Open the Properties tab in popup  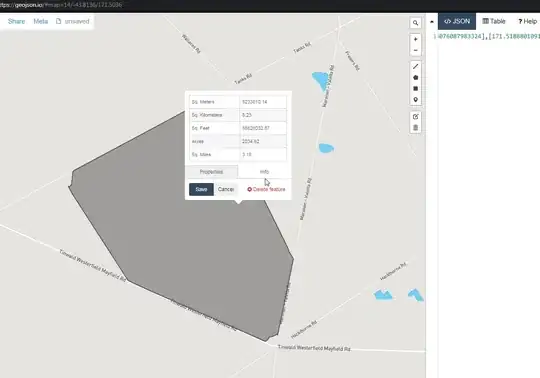211,172
